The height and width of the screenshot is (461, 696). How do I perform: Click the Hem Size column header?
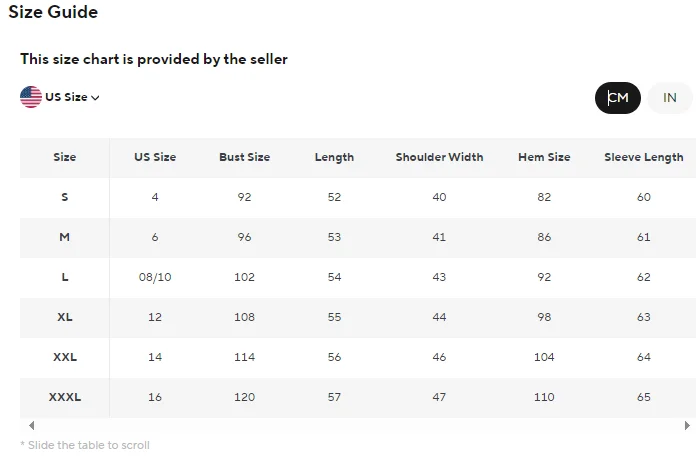[544, 157]
